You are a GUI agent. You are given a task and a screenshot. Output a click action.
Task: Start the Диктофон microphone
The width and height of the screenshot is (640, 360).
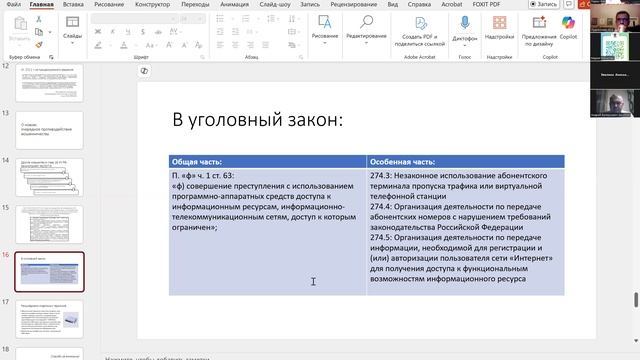pyautogui.click(x=464, y=22)
